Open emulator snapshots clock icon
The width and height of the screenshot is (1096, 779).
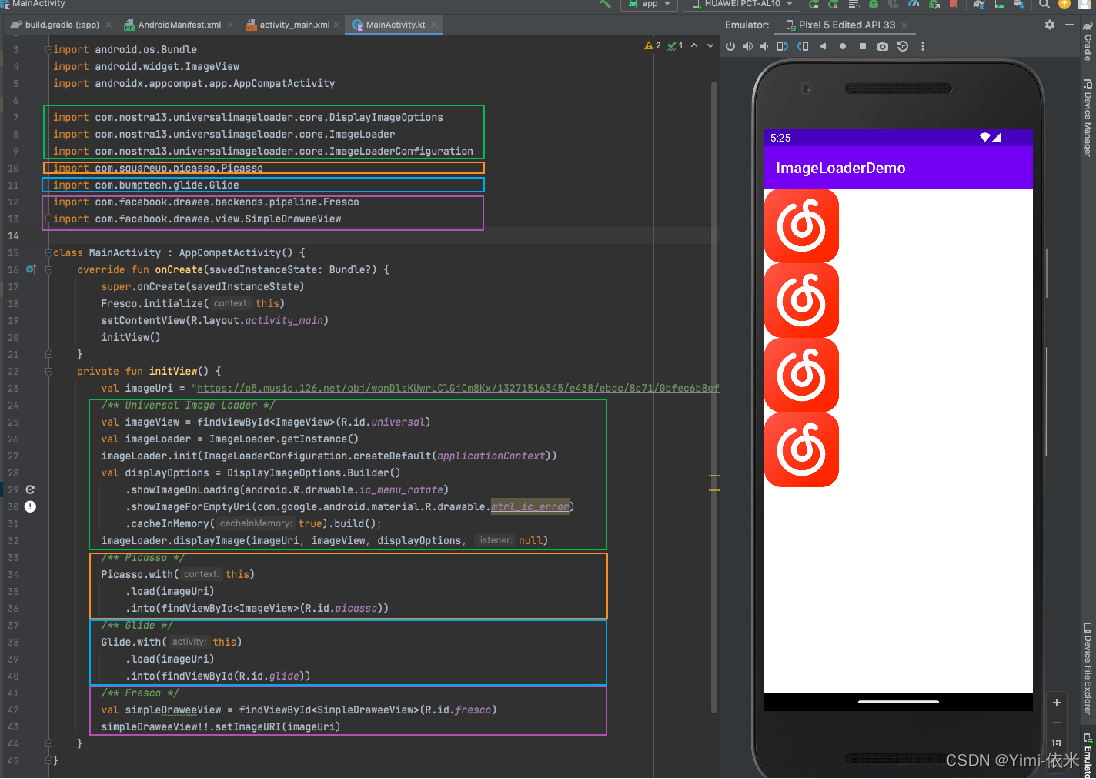click(x=902, y=46)
